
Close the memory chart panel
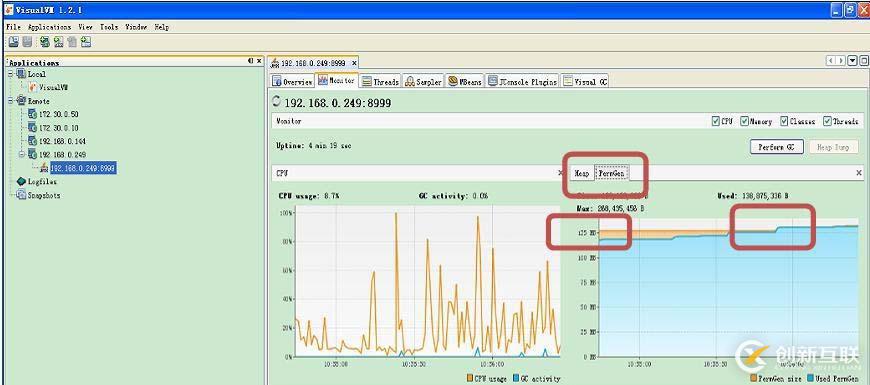click(859, 173)
